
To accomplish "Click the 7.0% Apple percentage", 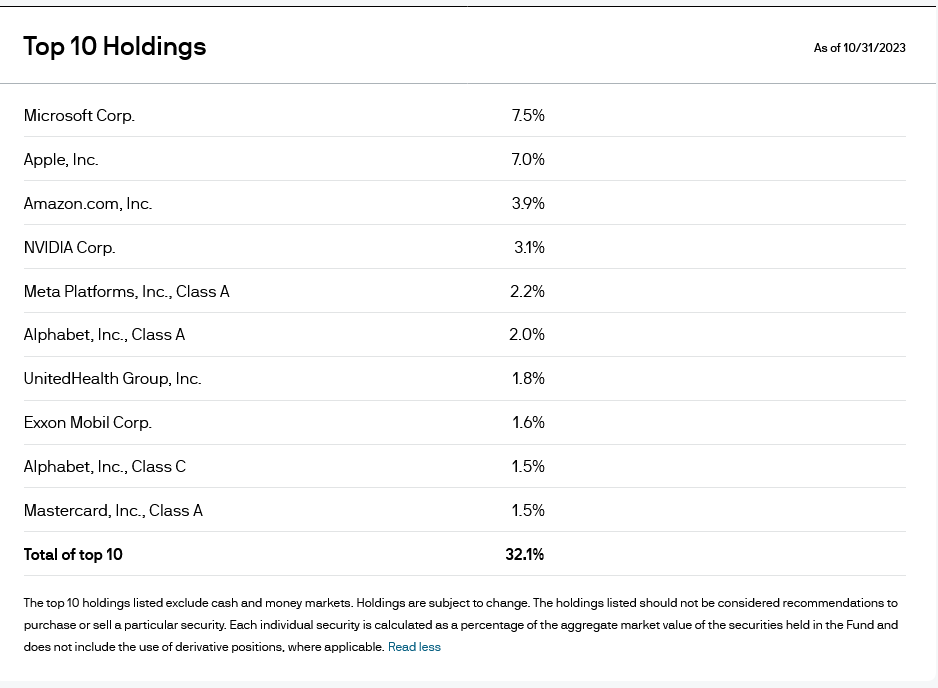I will (528, 160).
